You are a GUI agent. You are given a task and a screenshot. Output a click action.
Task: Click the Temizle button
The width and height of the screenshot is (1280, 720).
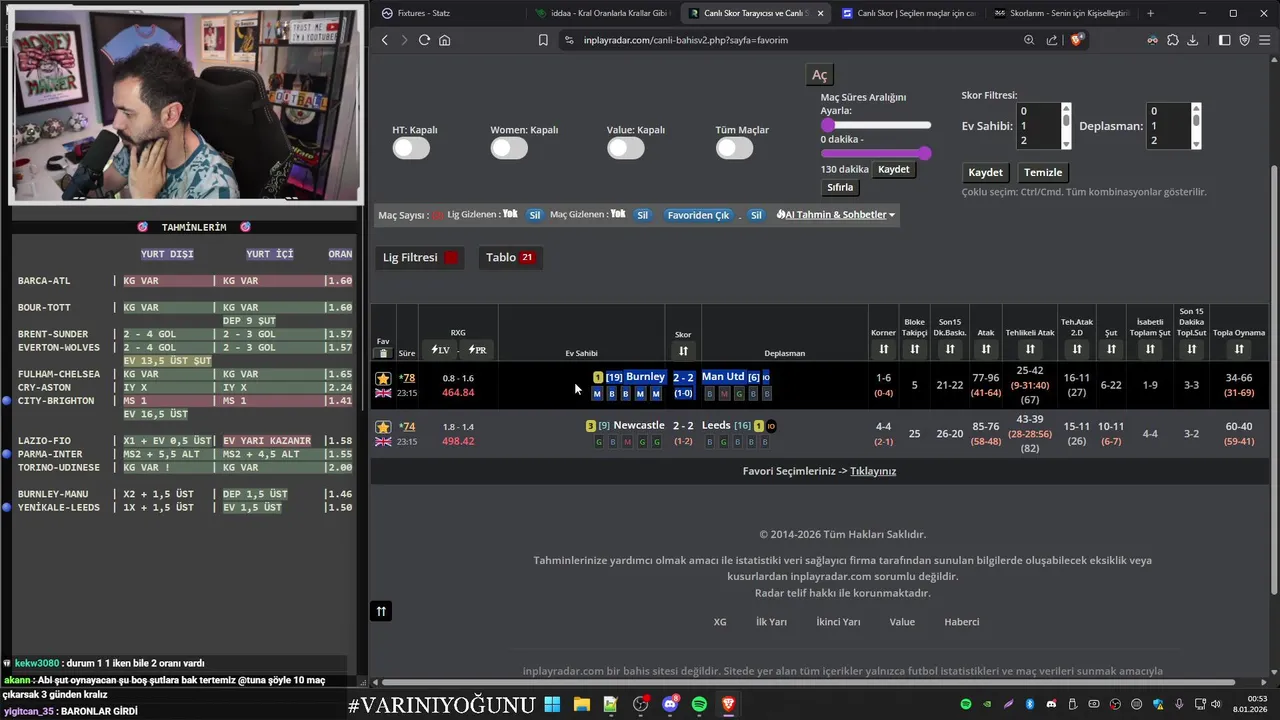coord(1043,173)
